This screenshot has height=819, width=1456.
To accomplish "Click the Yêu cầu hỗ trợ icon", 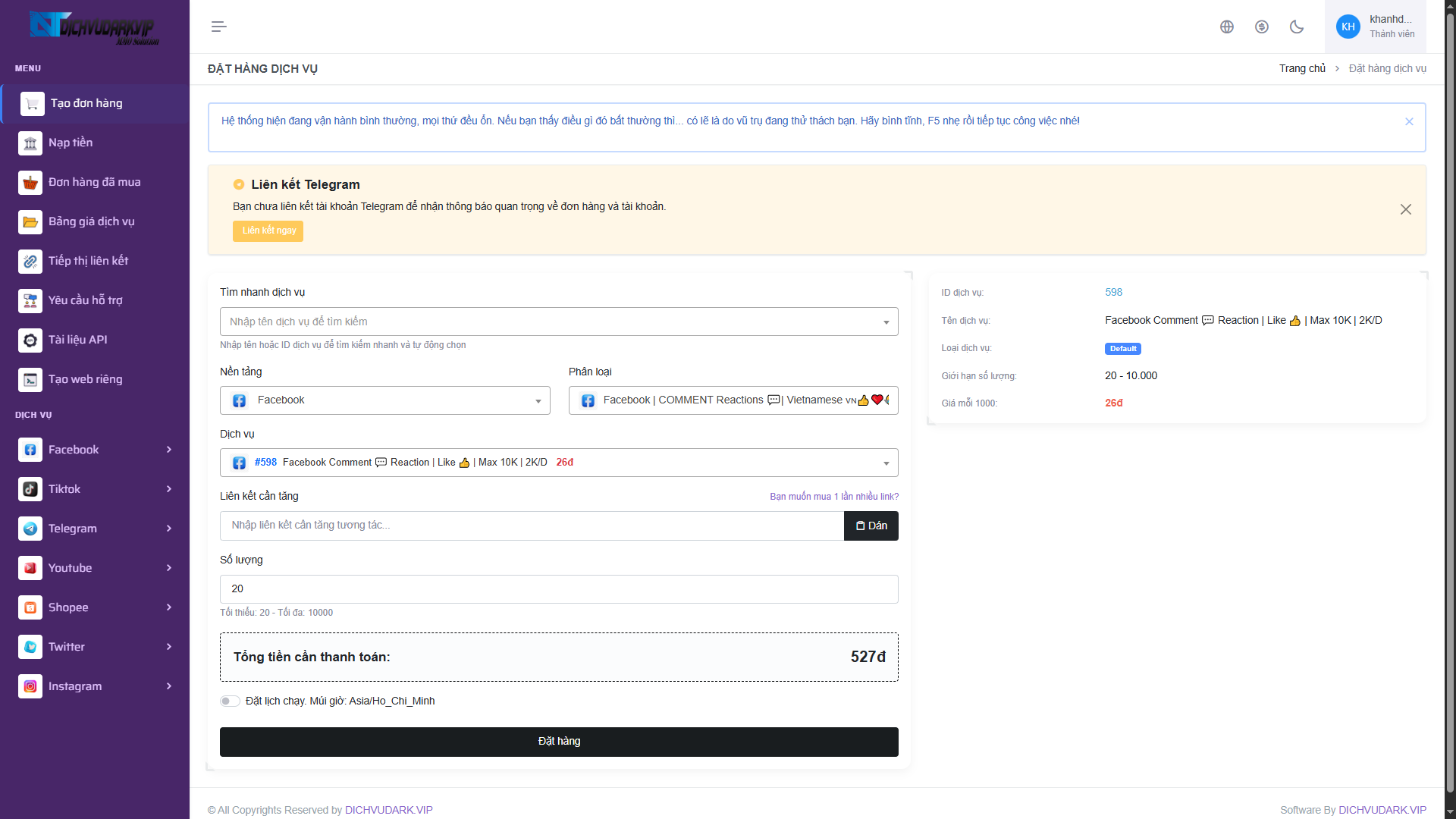I will [x=30, y=301].
